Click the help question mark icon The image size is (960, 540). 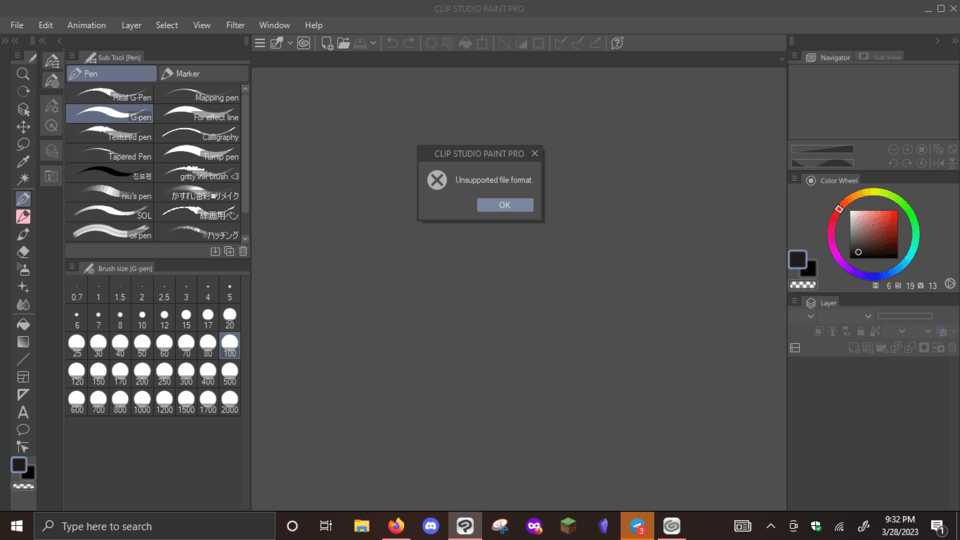[617, 43]
